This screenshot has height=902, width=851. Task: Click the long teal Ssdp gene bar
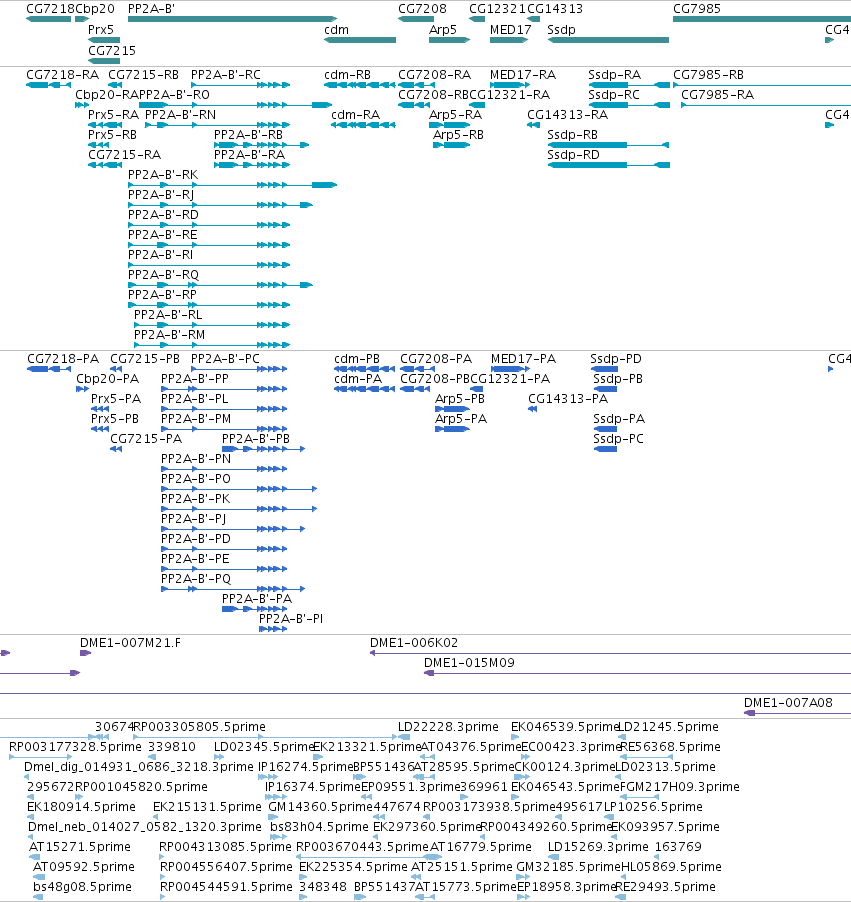tap(608, 40)
